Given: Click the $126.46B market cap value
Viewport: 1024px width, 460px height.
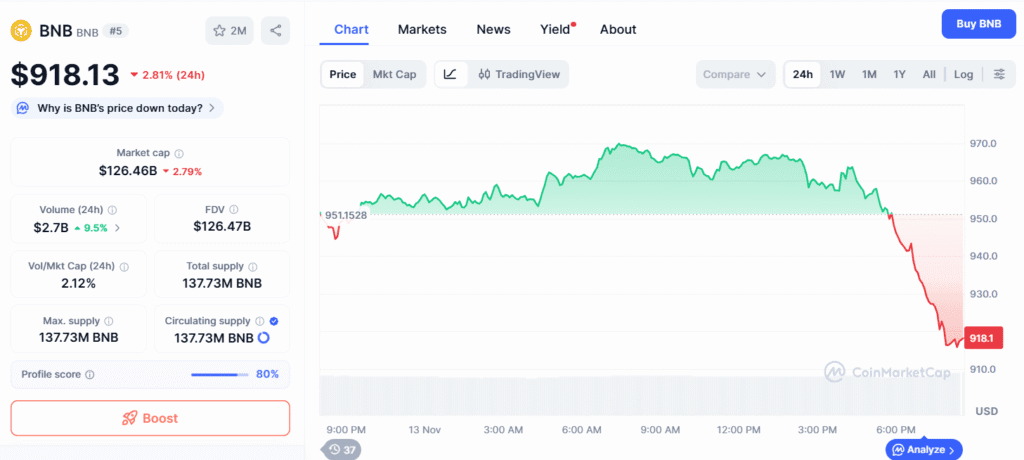Looking at the screenshot, I should [x=127, y=171].
